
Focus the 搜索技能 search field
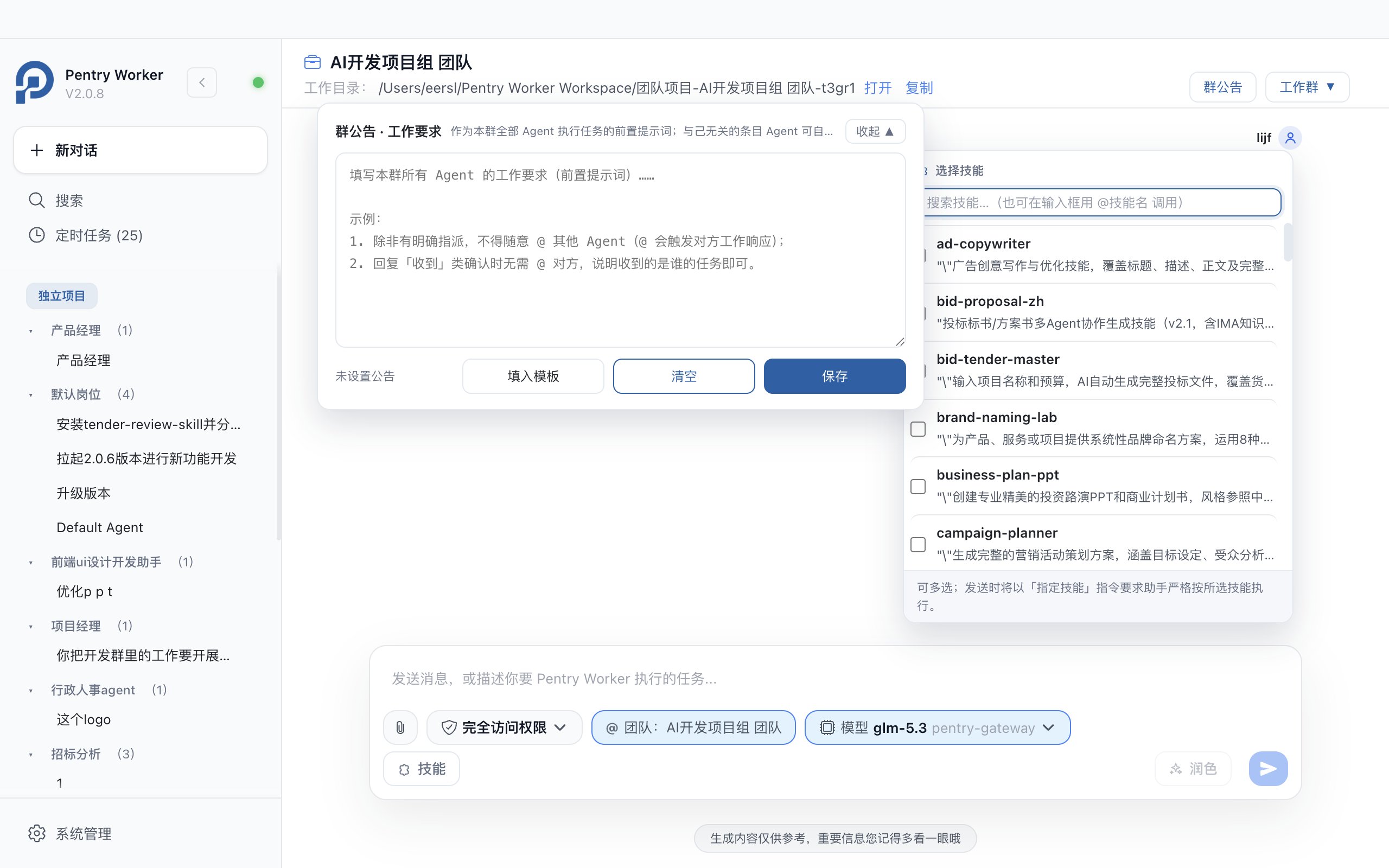coord(1102,203)
